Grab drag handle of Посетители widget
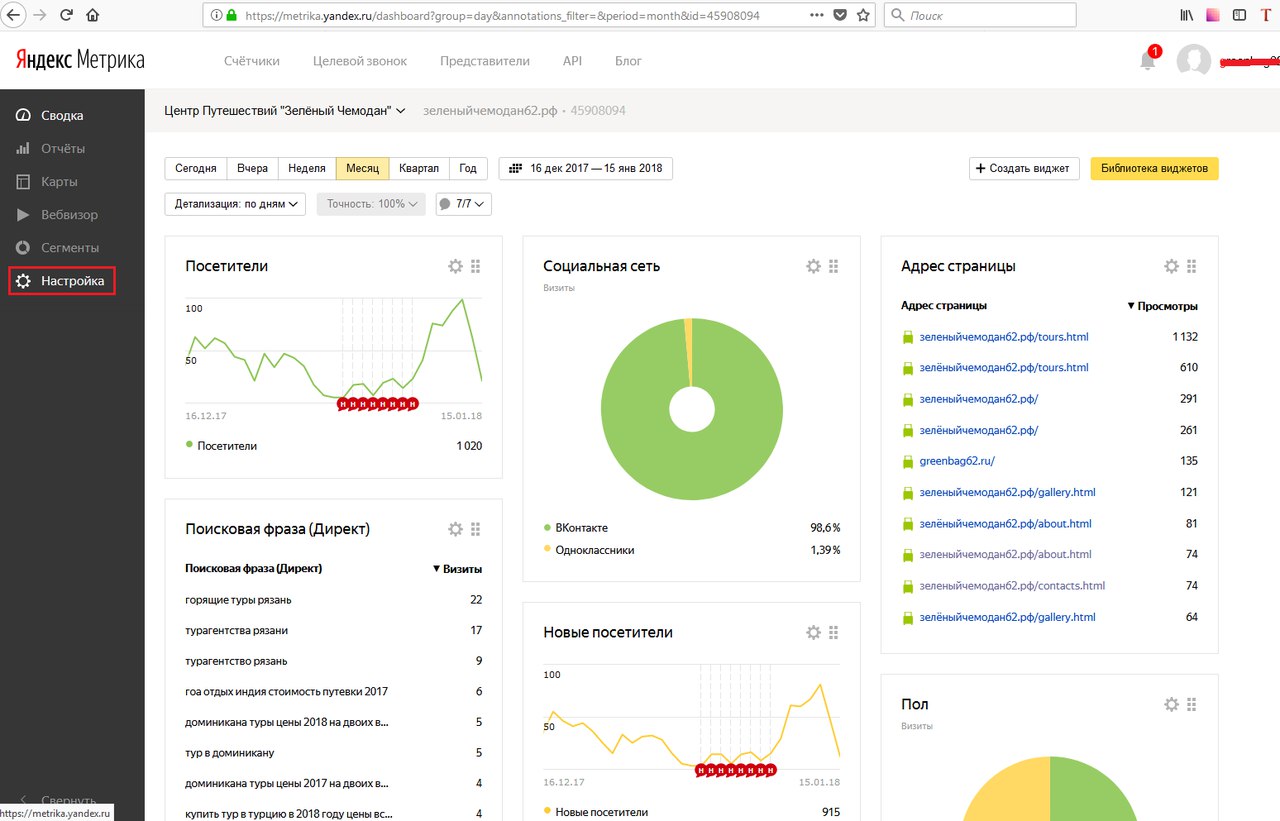 pyautogui.click(x=476, y=266)
